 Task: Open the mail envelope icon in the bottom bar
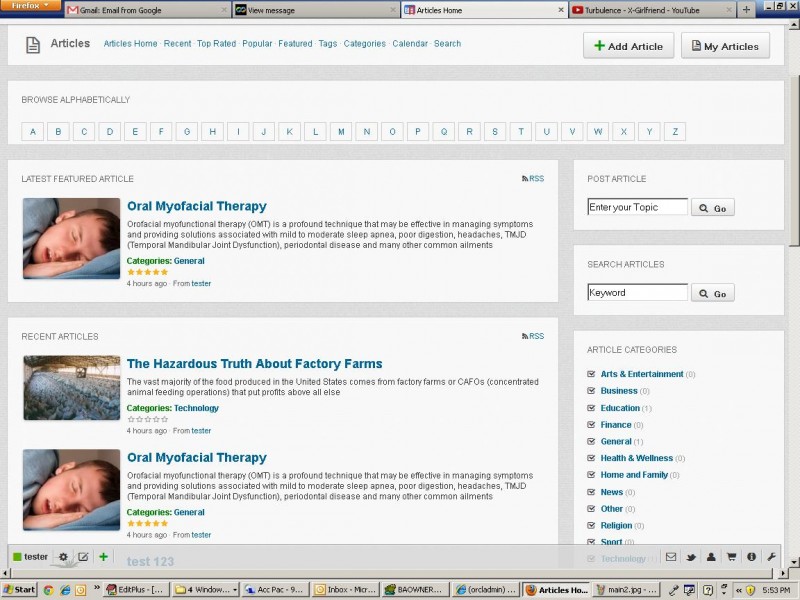[671, 557]
